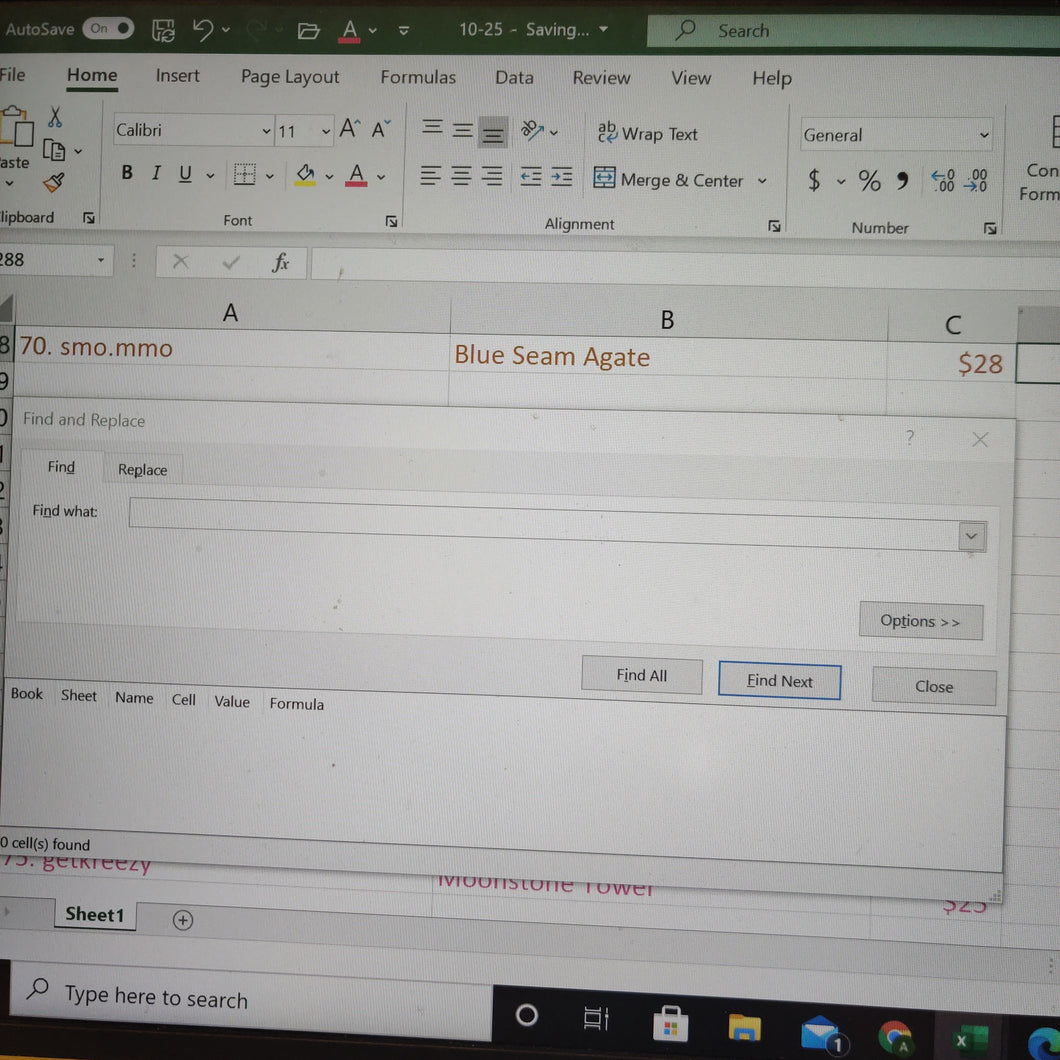Click the Save icon in title bar
Viewport: 1060px width, 1060px height.
pos(163,30)
